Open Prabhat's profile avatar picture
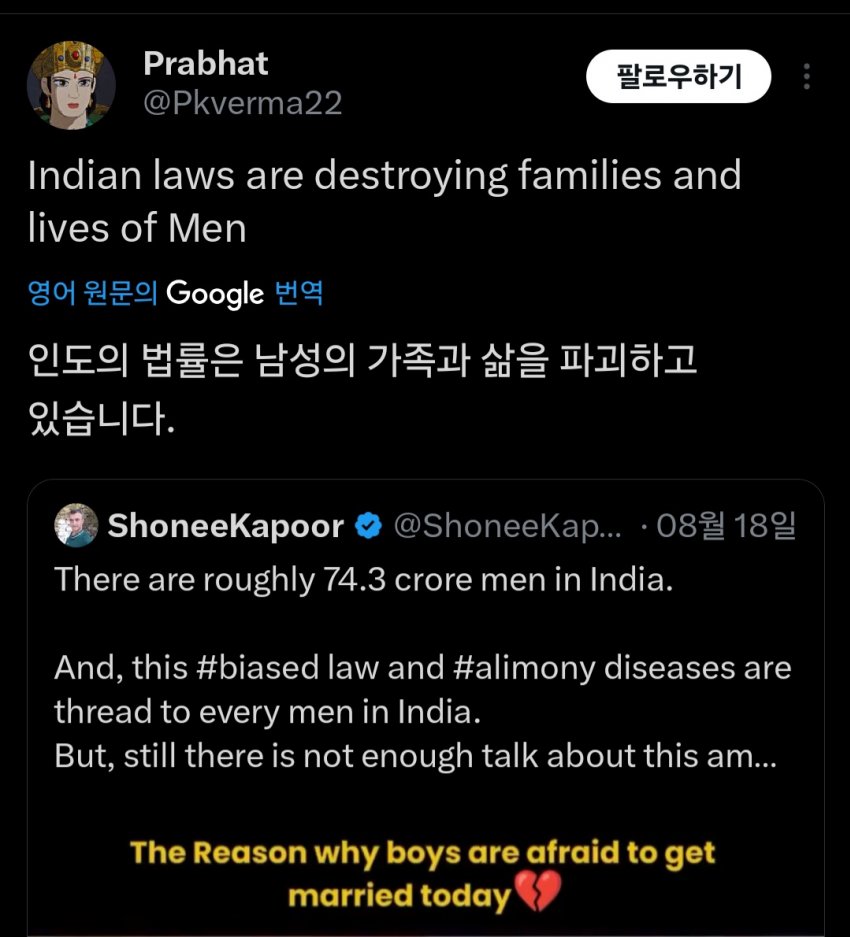Image resolution: width=850 pixels, height=937 pixels. [x=71, y=87]
